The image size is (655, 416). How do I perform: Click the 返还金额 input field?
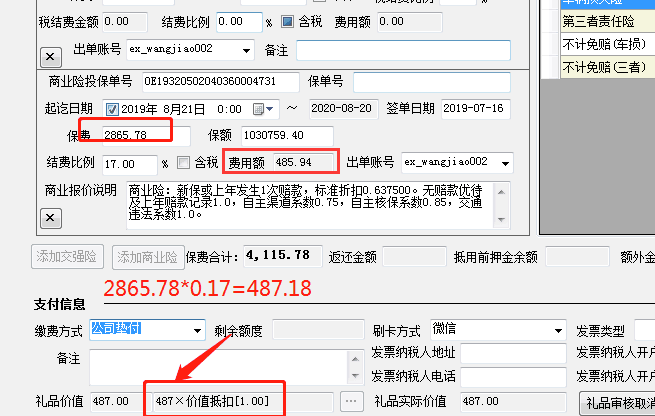tap(414, 256)
